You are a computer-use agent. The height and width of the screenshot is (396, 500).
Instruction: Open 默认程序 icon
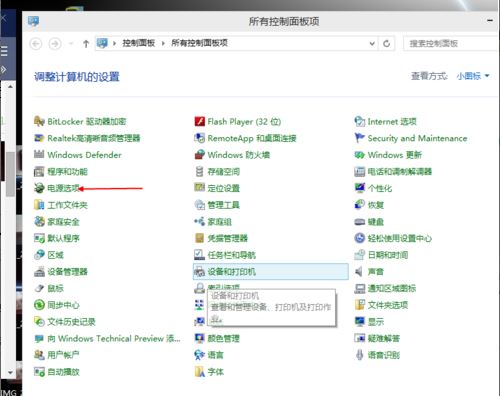pos(39,238)
